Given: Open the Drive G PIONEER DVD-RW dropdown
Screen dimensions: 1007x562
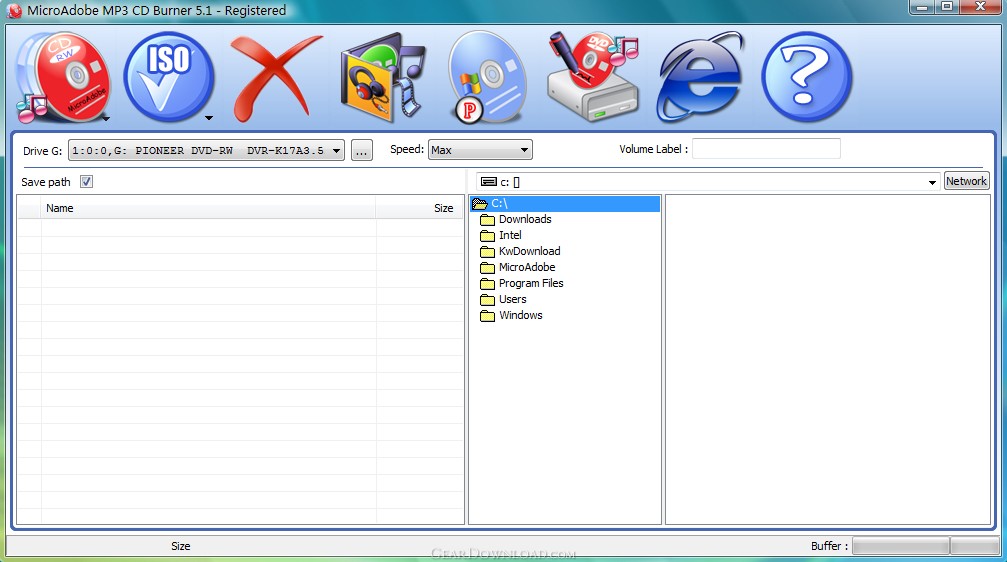Looking at the screenshot, I should [206, 150].
